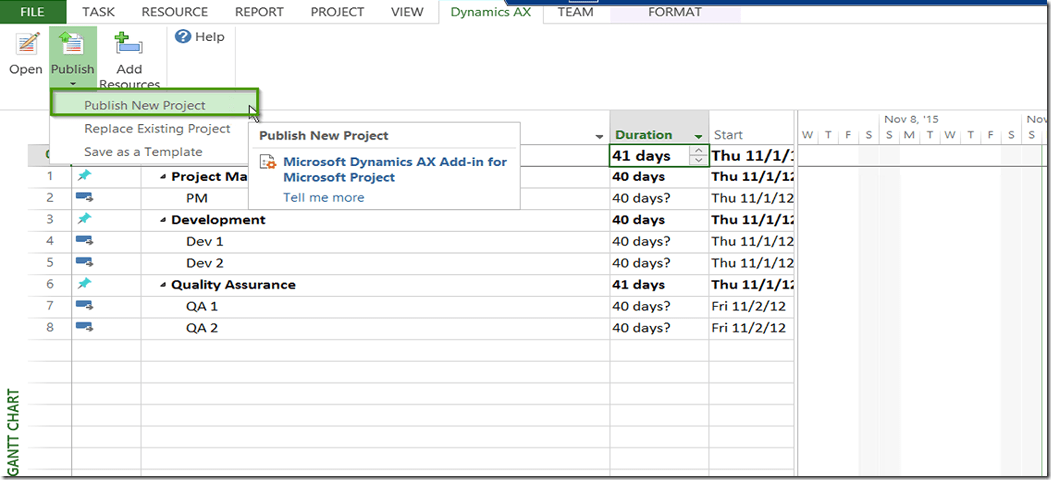Select Publish New Project menu item
Viewport: 1051px width, 480px height.
pyautogui.click(x=145, y=105)
